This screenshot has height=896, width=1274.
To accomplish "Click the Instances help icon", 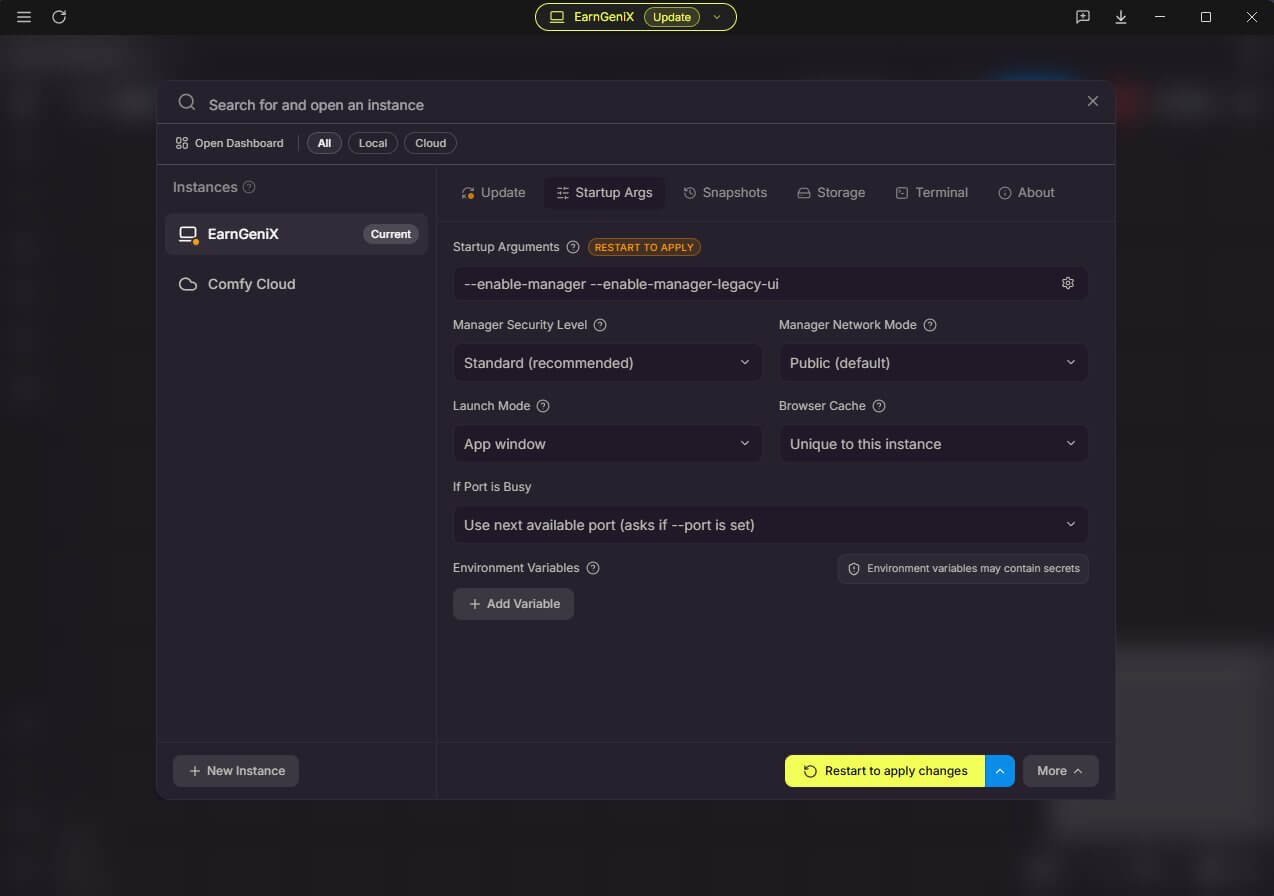I will (x=249, y=187).
